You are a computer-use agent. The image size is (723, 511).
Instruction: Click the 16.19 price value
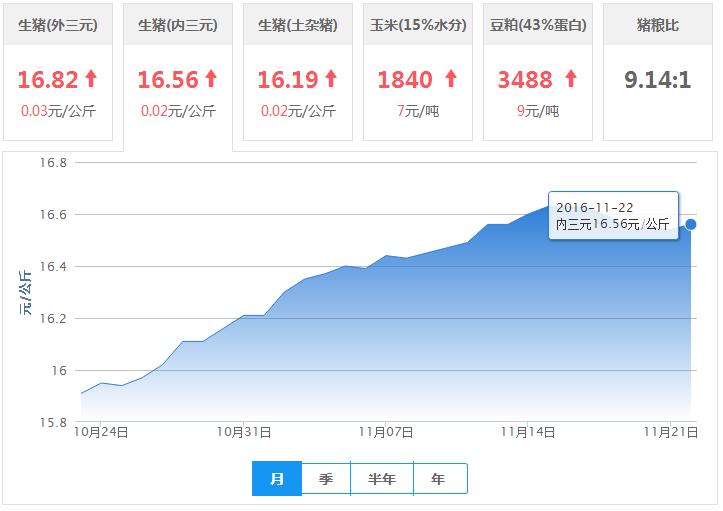tap(288, 79)
